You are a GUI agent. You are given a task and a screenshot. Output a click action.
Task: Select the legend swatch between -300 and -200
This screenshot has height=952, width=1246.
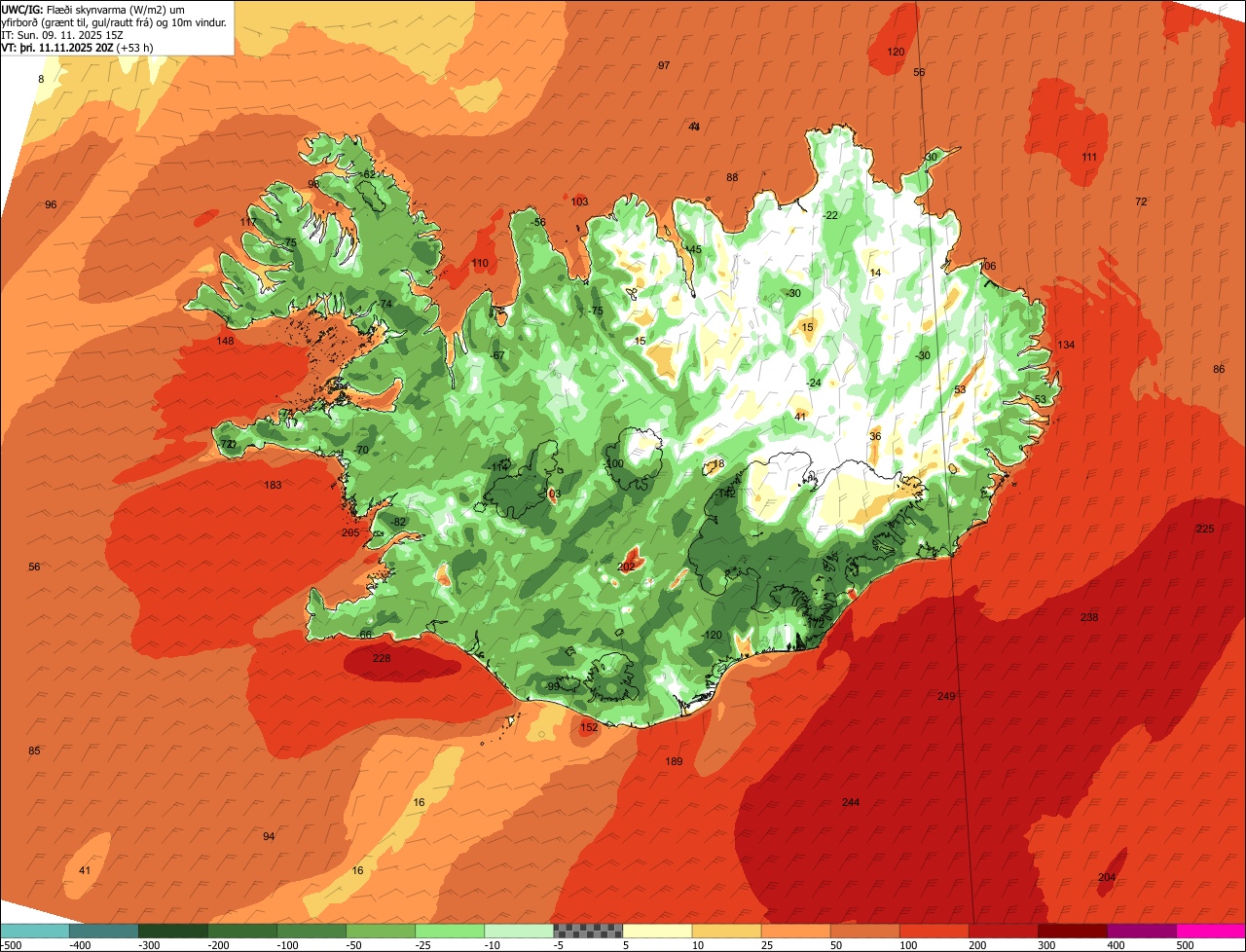(172, 931)
